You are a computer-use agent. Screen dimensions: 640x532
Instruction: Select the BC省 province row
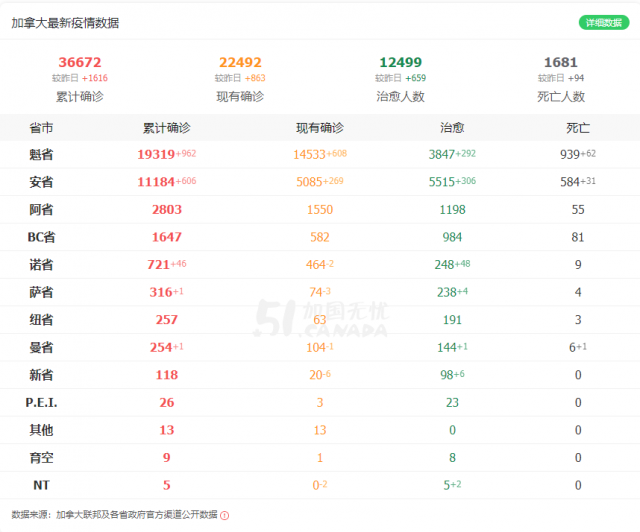pos(320,237)
